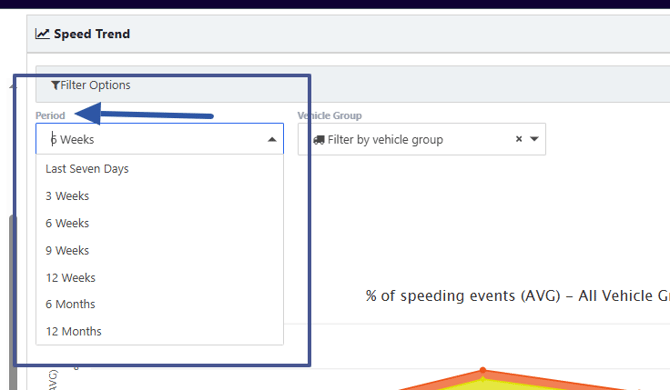Choose 6 Weeks from the period list
The height and width of the screenshot is (390, 670).
click(x=159, y=223)
